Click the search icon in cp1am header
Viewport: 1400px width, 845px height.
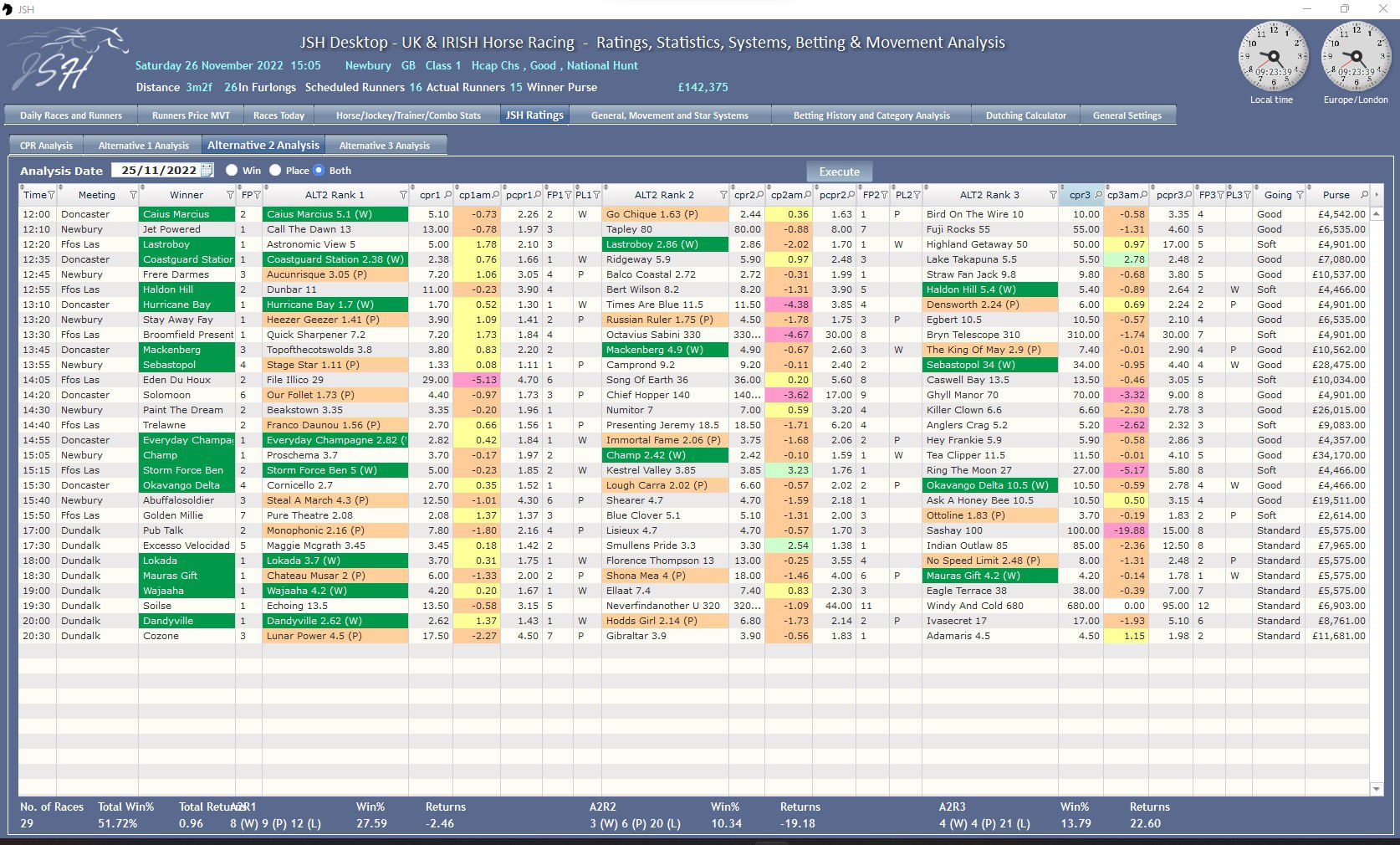click(495, 195)
